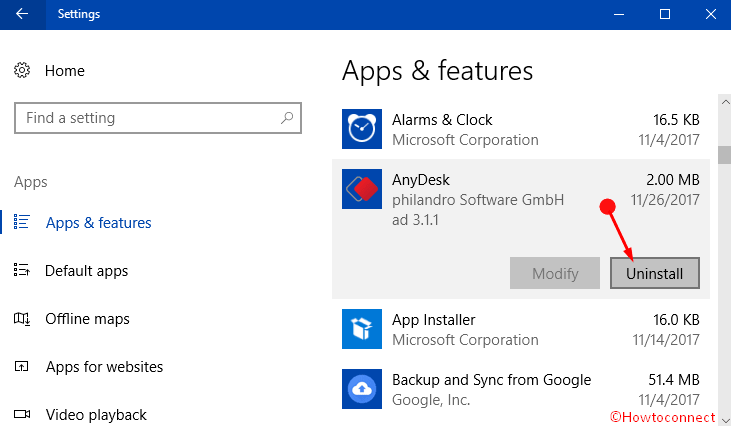Click the Apps for websites icon
The image size is (731, 426).
click(21, 366)
